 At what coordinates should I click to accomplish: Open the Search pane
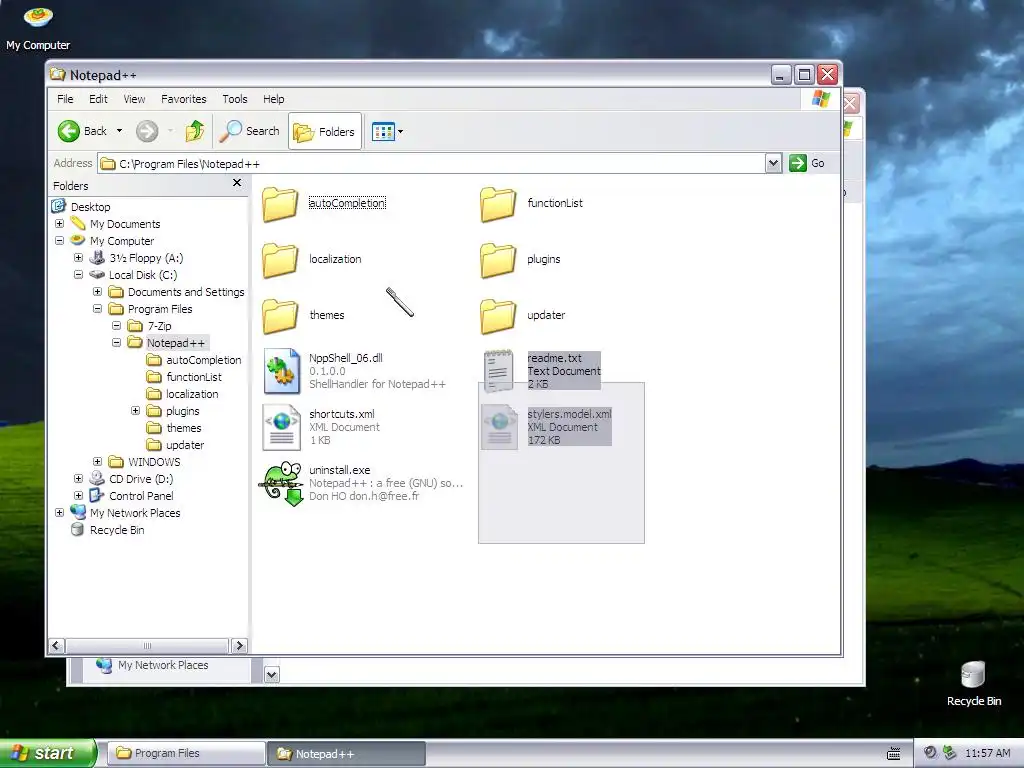point(249,131)
